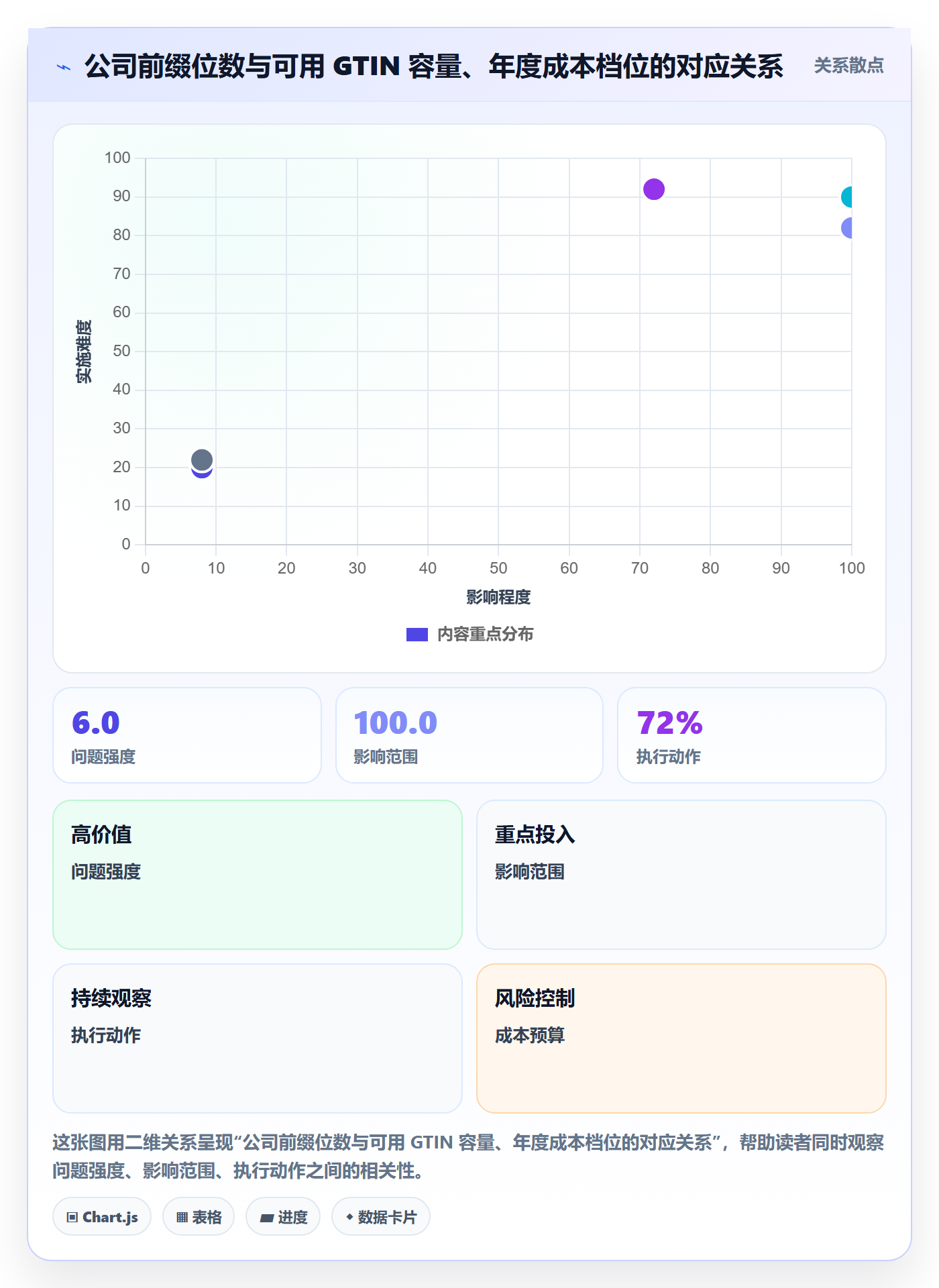939x1288 pixels.
Task: Click the lightning bolt icon in the header
Action: pos(64,67)
